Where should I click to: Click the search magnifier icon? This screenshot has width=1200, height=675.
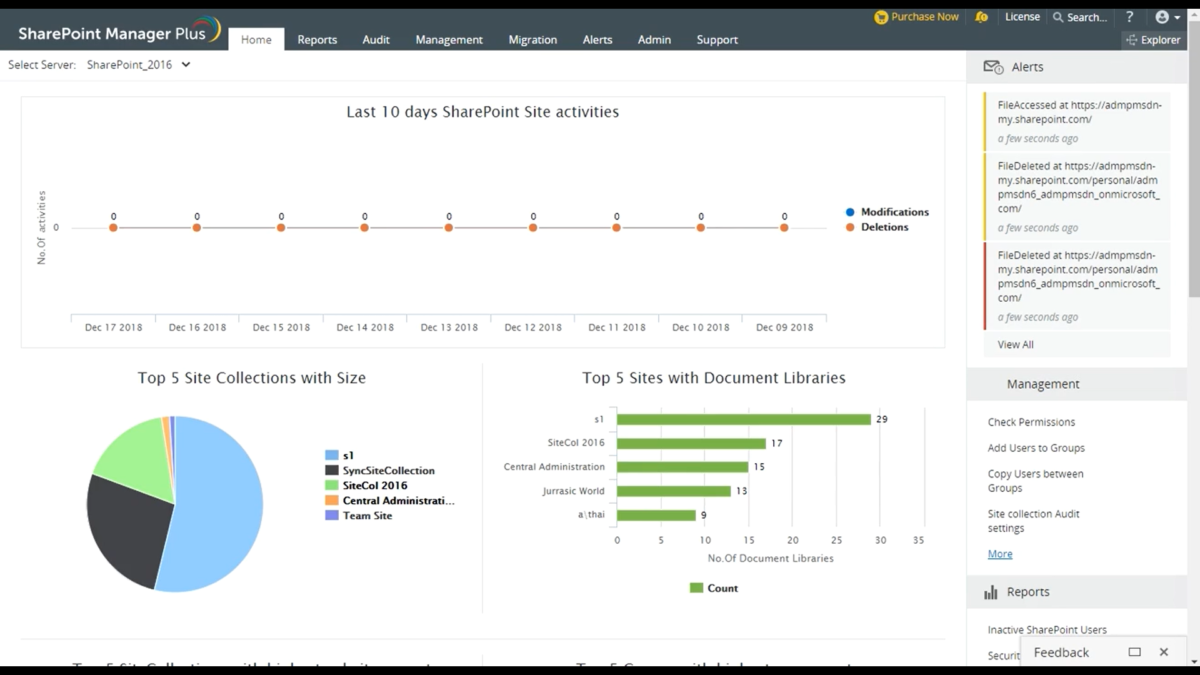pyautogui.click(x=1058, y=17)
